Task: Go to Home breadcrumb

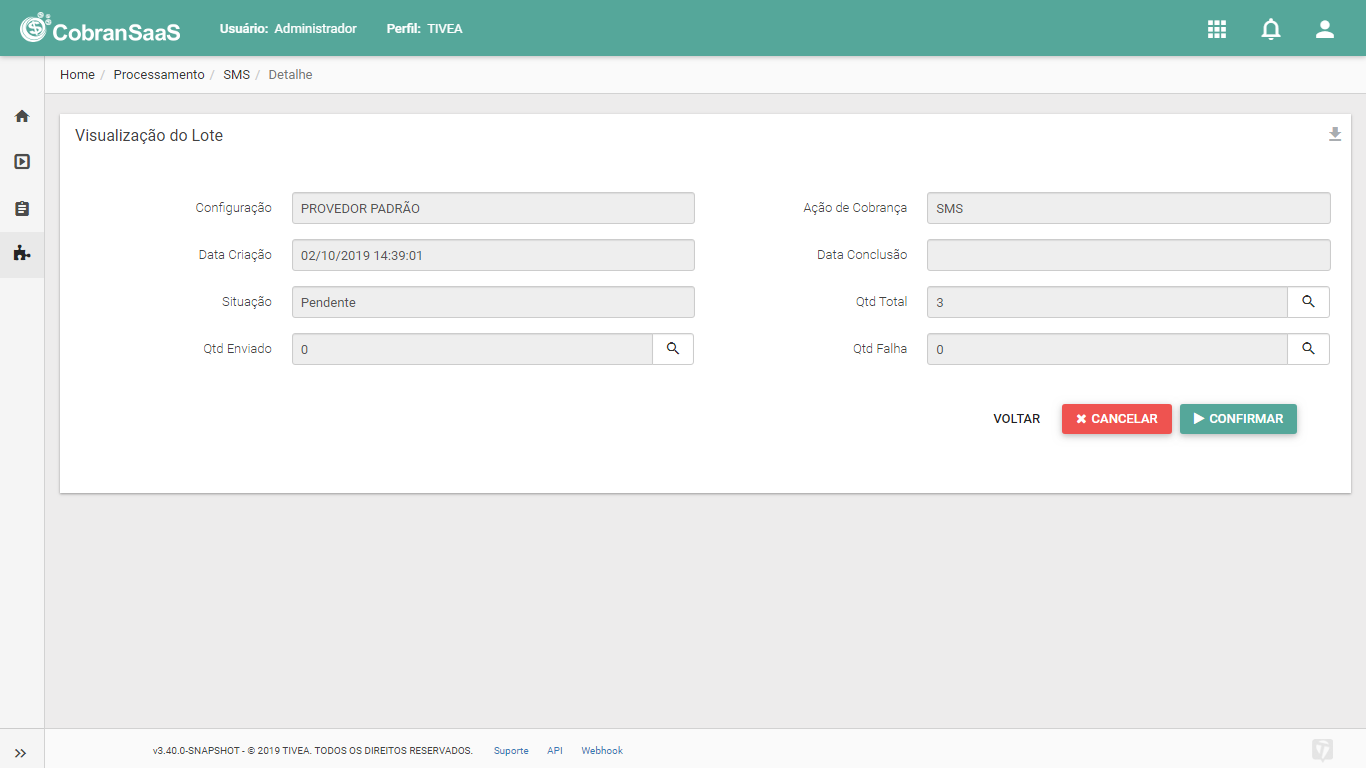Action: [x=77, y=75]
